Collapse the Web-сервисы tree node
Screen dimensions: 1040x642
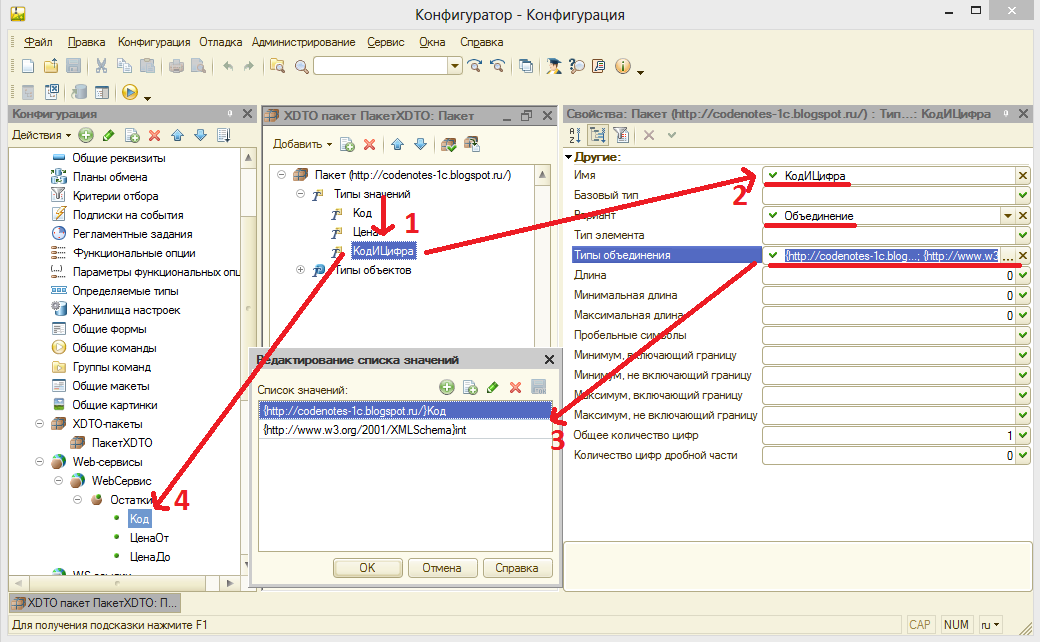tap(39, 462)
